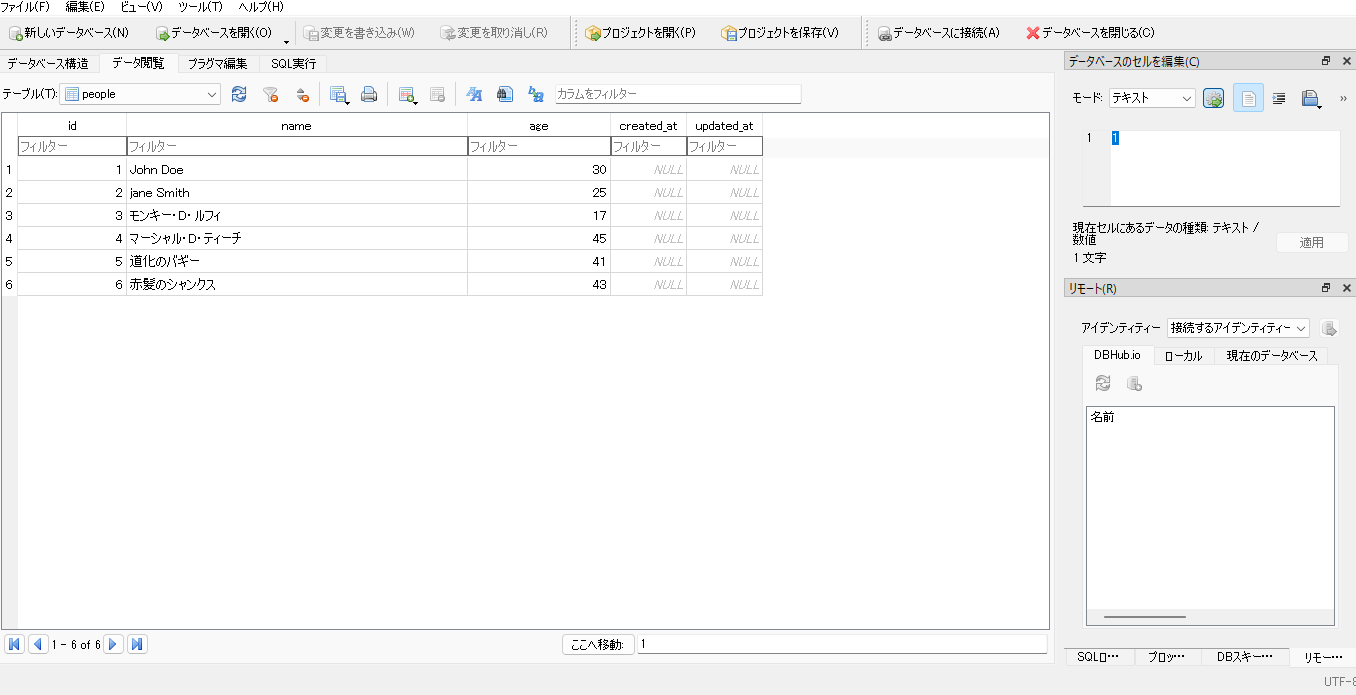Toggle the word wrap page button
This screenshot has width=1356, height=695.
pos(1248,98)
